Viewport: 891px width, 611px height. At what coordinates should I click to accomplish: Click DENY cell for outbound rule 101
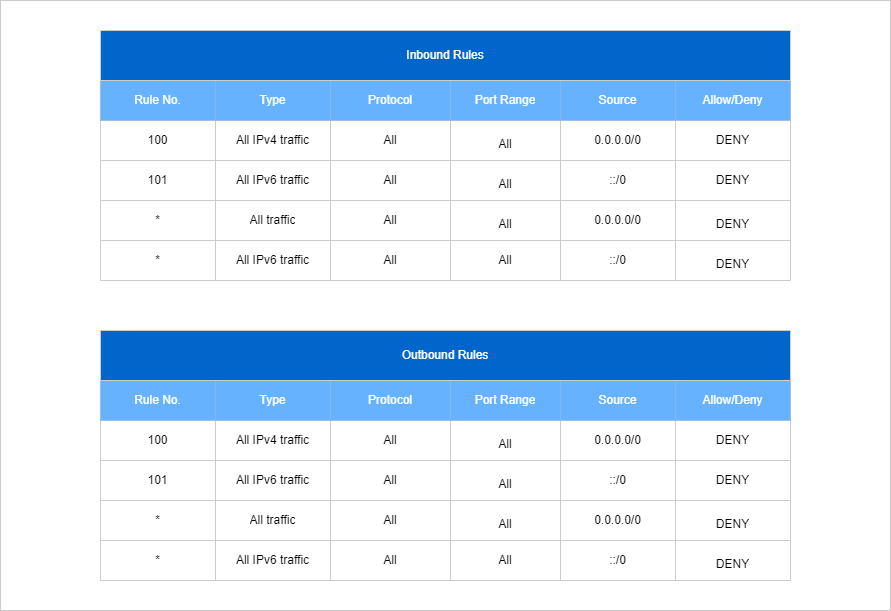(732, 480)
